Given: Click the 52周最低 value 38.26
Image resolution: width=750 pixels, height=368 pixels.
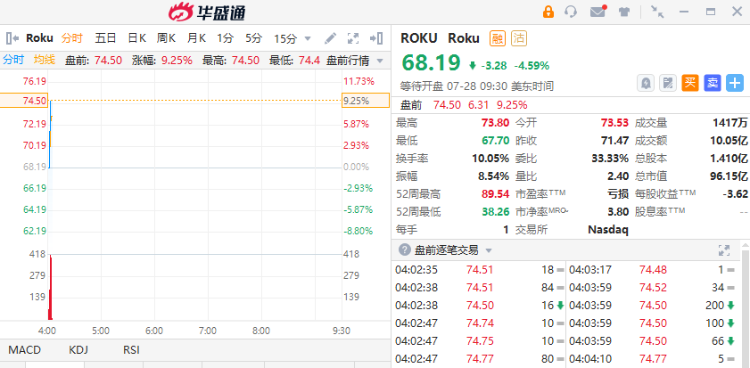Looking at the screenshot, I should [495, 212].
